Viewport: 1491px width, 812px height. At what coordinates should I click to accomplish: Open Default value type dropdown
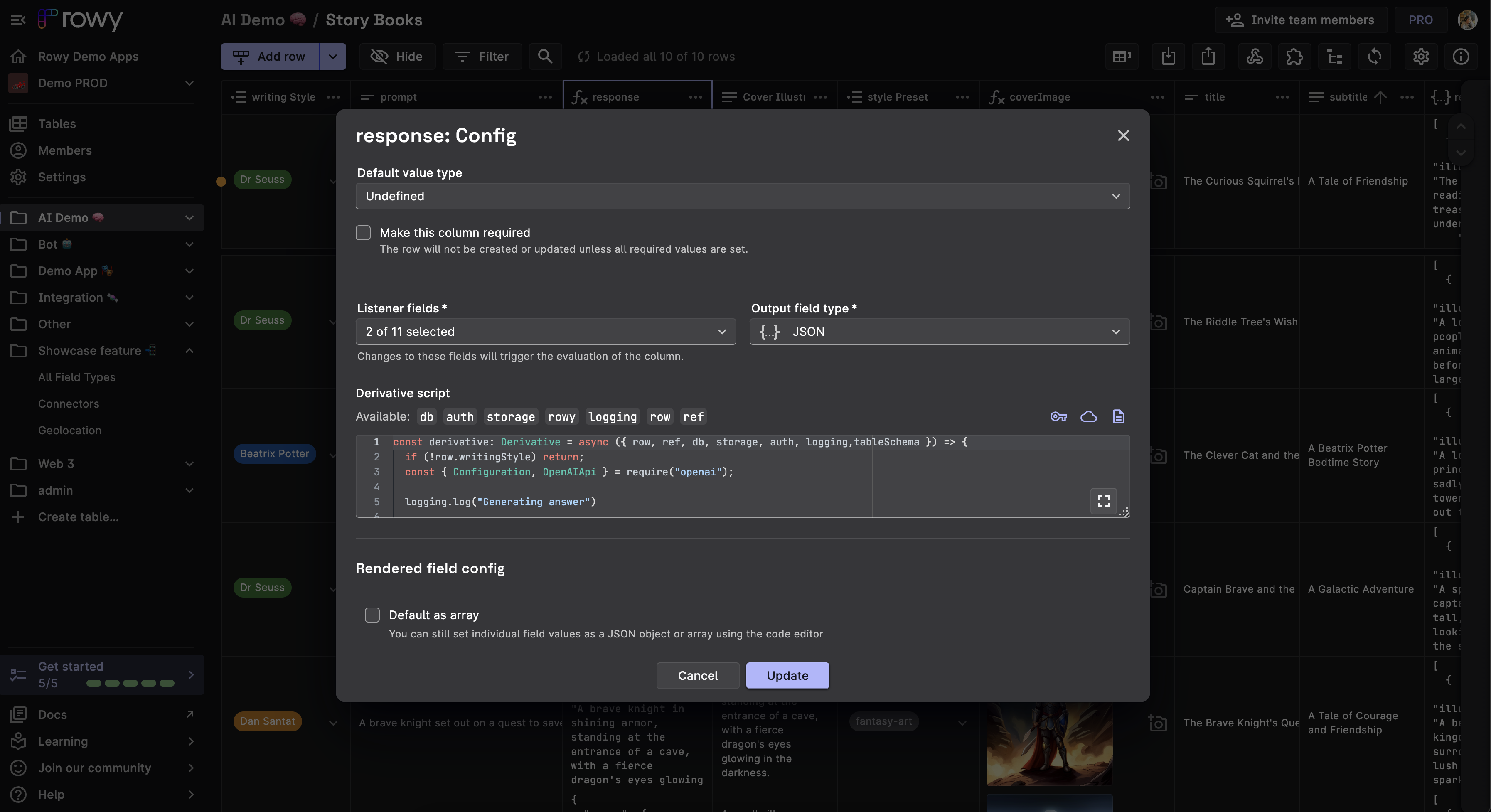[742, 196]
